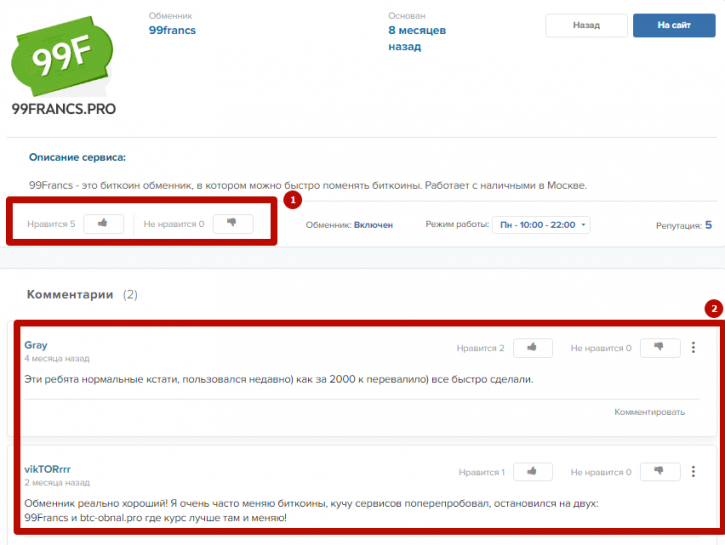The height and width of the screenshot is (545, 725).
Task: Thumbs up Gray's comment
Action: (533, 348)
